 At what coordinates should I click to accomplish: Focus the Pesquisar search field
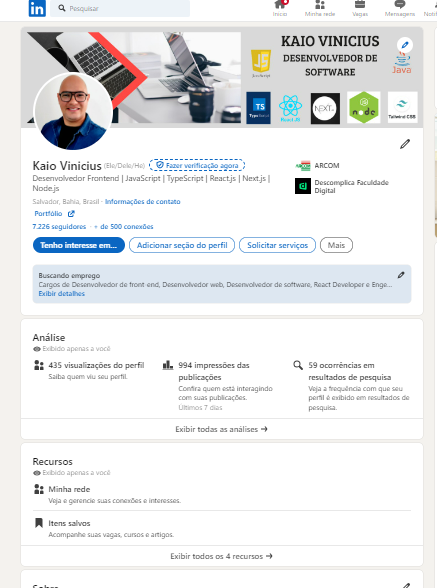[120, 8]
